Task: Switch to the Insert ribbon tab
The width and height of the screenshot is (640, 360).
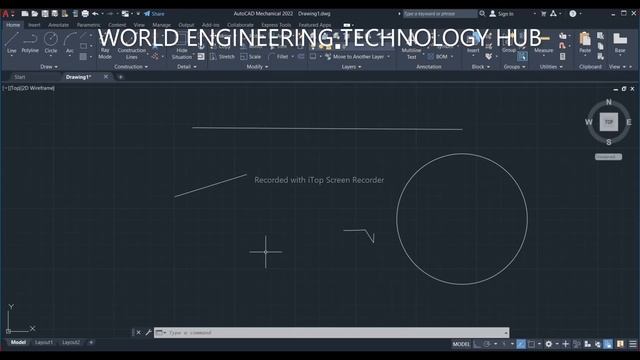Action: point(34,25)
